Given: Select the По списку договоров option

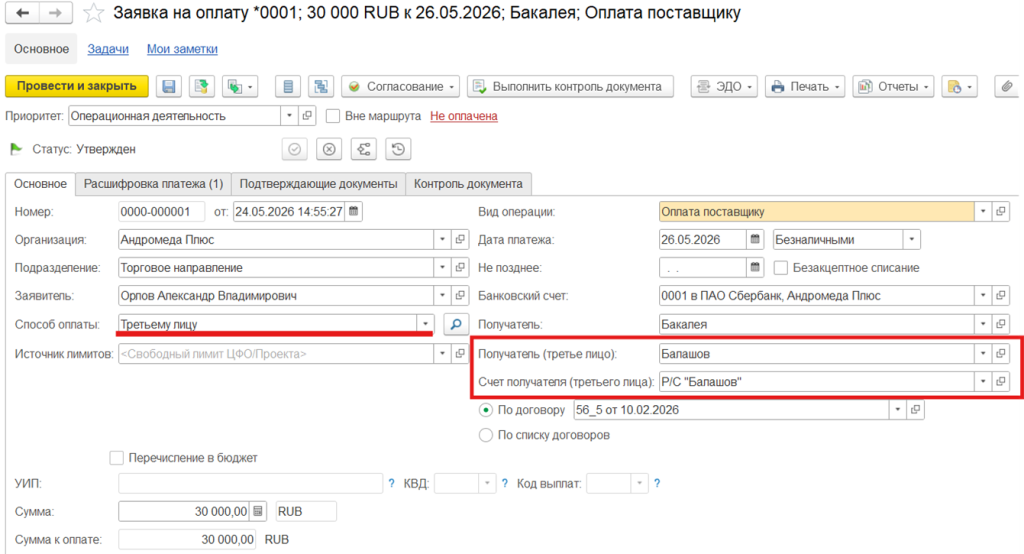Looking at the screenshot, I should 486,435.
